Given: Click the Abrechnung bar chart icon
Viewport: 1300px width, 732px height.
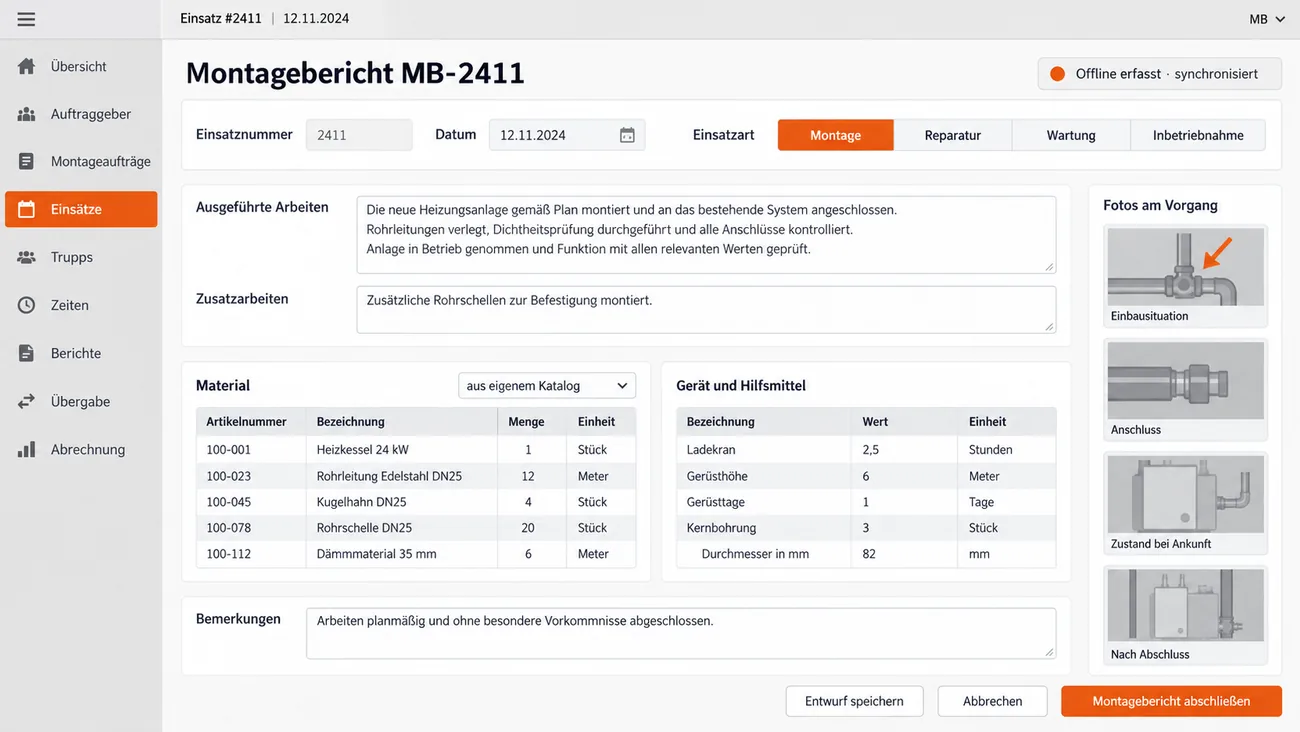Looking at the screenshot, I should pyautogui.click(x=27, y=449).
